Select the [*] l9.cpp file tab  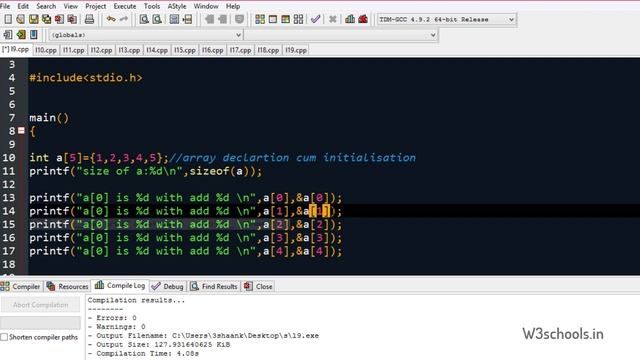pos(16,49)
